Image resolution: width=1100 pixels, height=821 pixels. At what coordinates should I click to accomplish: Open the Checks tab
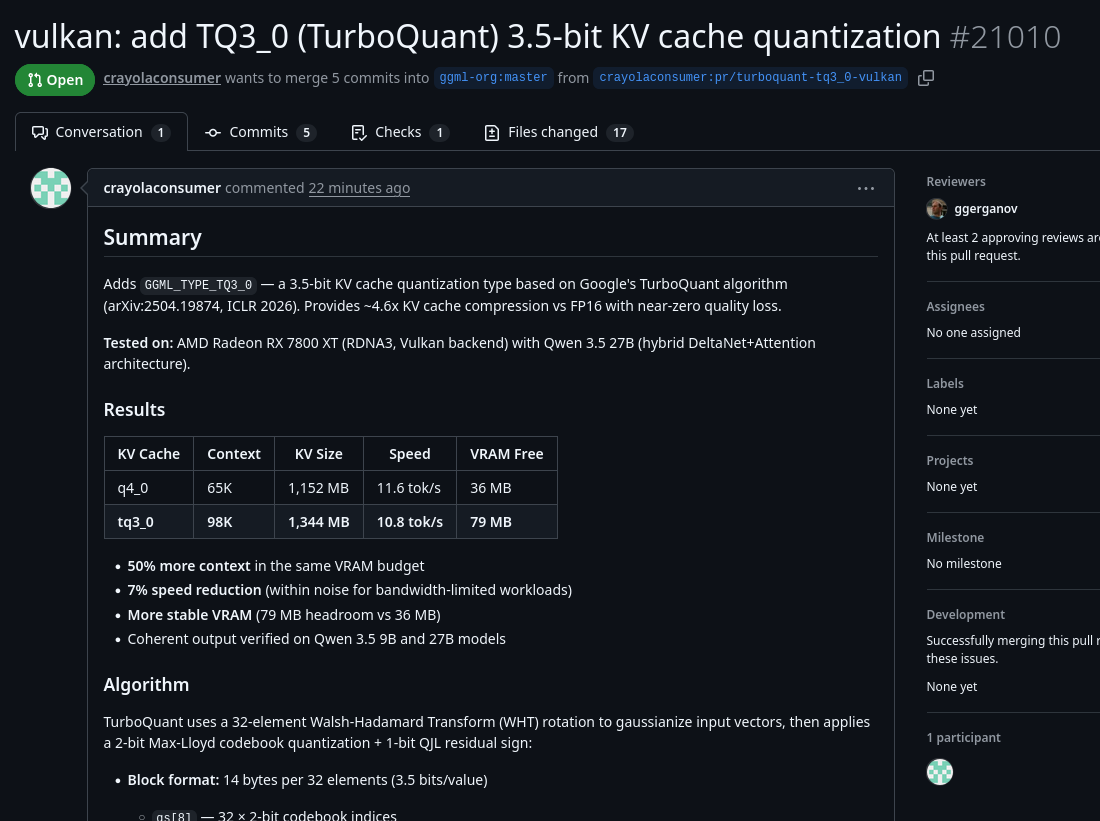point(400,132)
